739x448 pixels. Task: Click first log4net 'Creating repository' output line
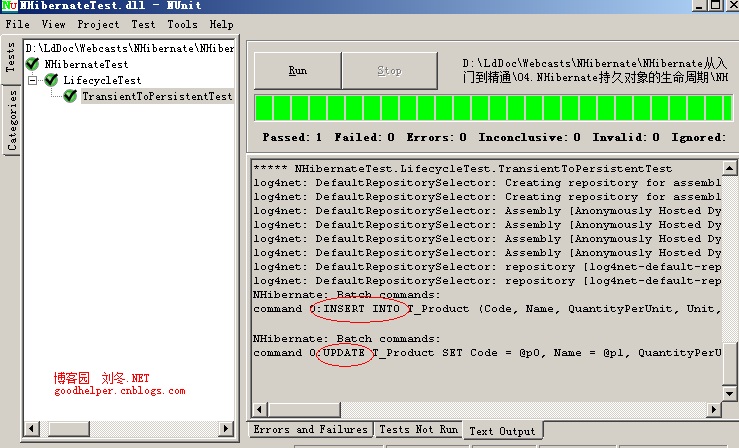487,182
